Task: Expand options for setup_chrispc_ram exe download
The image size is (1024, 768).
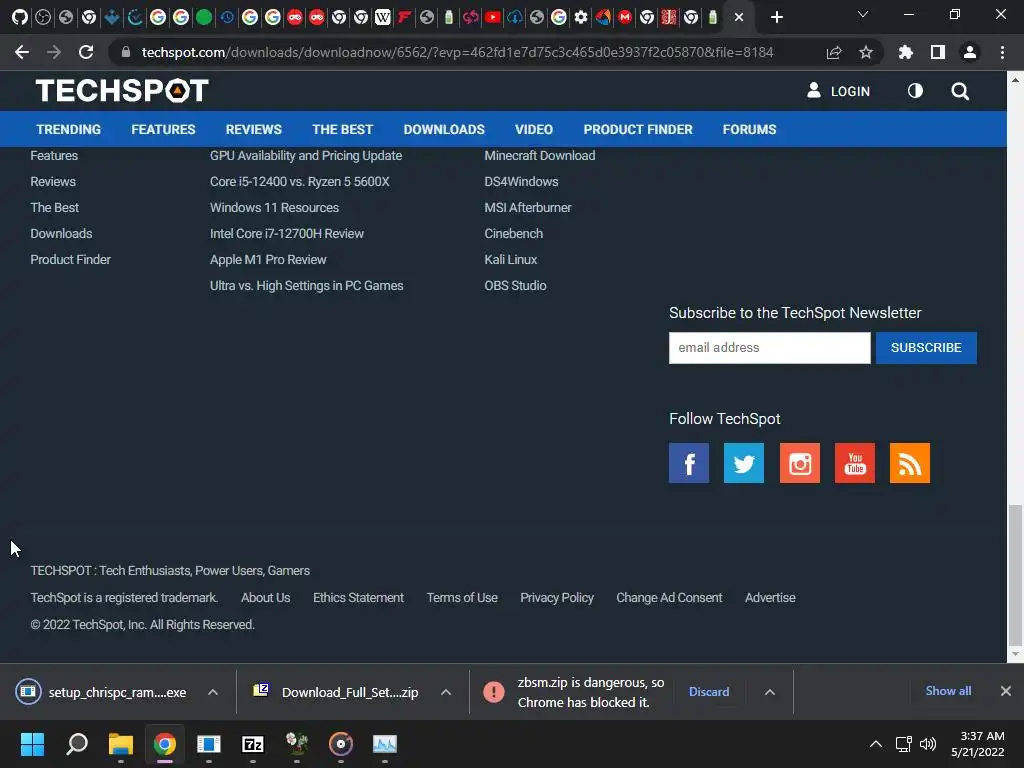Action: tap(213, 692)
